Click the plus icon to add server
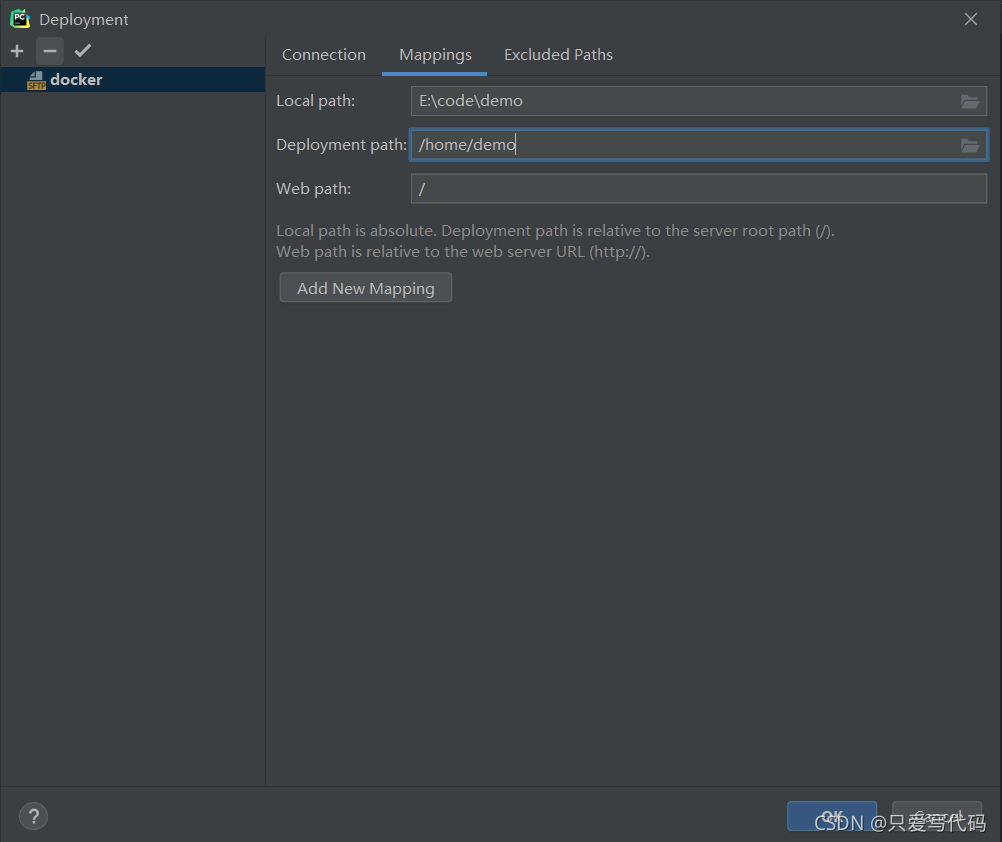 click(x=17, y=51)
